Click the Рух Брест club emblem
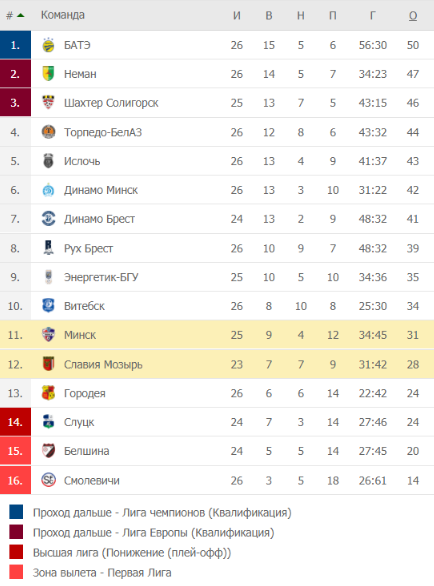This screenshot has width=434, height=586. click(48, 248)
